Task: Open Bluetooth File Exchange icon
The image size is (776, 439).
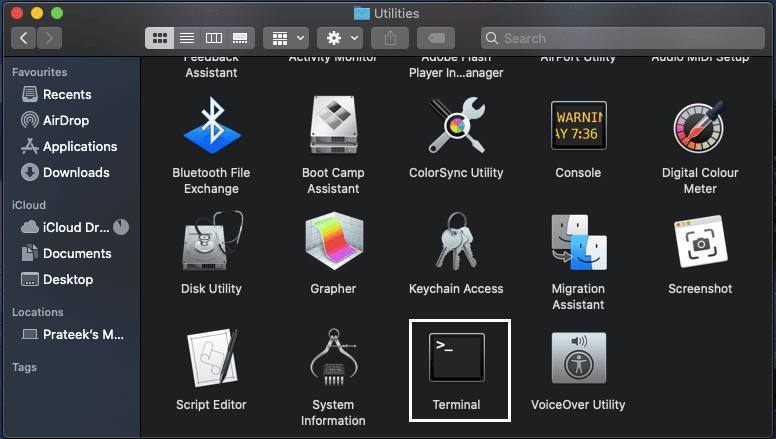Action: coord(212,125)
